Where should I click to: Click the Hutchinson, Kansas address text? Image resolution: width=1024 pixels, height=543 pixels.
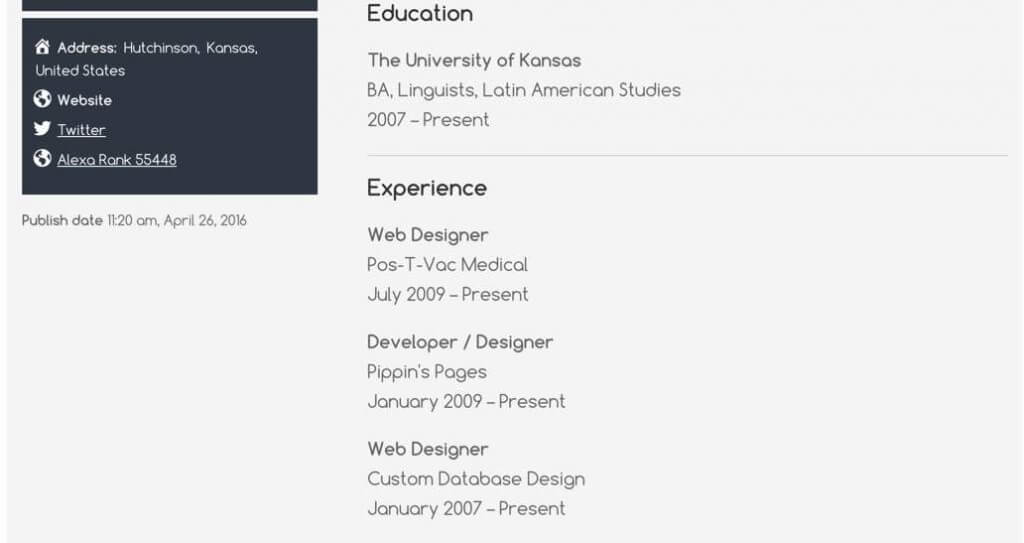pos(190,48)
